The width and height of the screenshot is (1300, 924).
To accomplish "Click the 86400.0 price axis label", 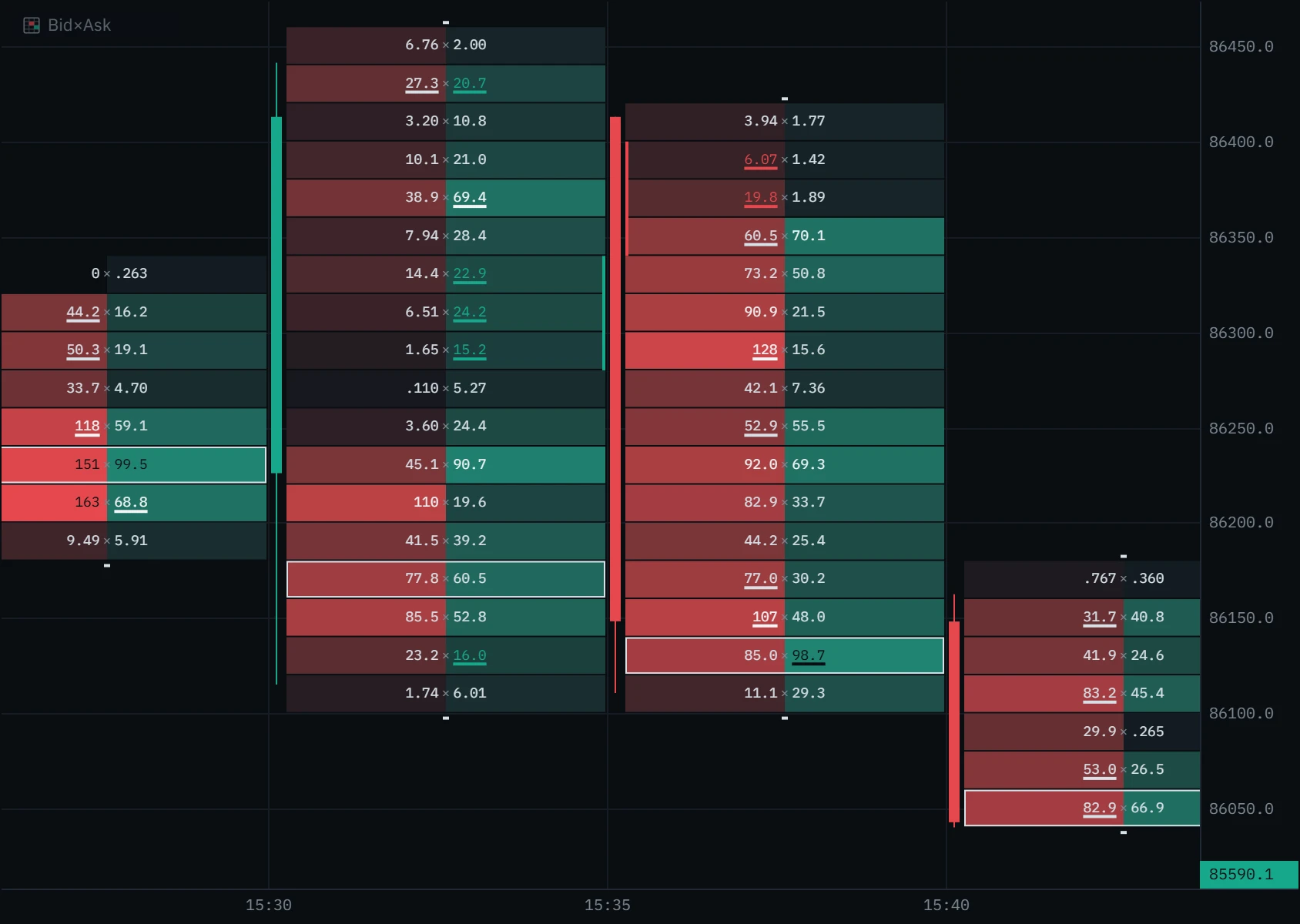I will tap(1241, 142).
